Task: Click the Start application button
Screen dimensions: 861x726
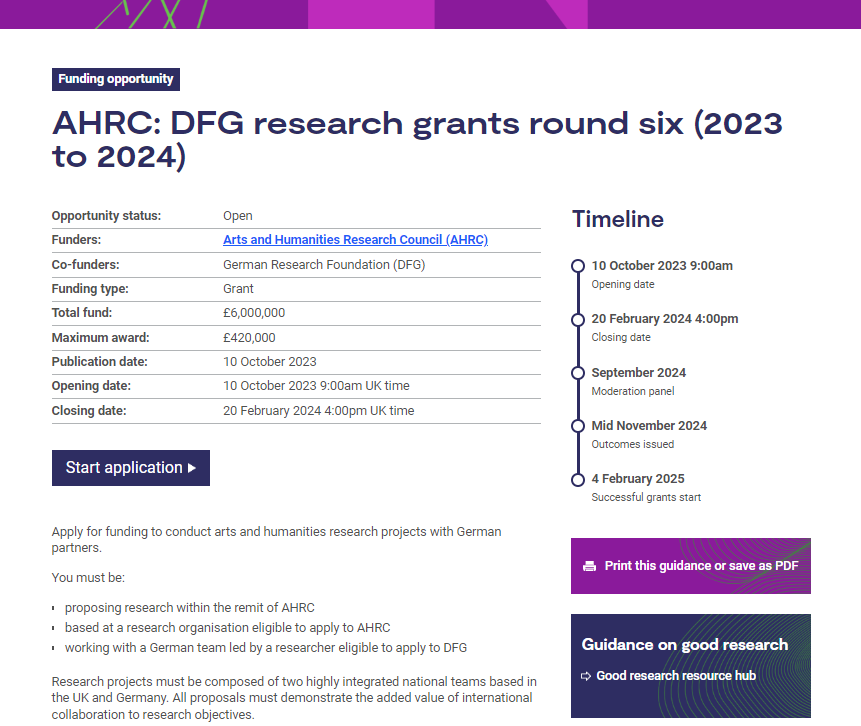Action: coord(131,468)
